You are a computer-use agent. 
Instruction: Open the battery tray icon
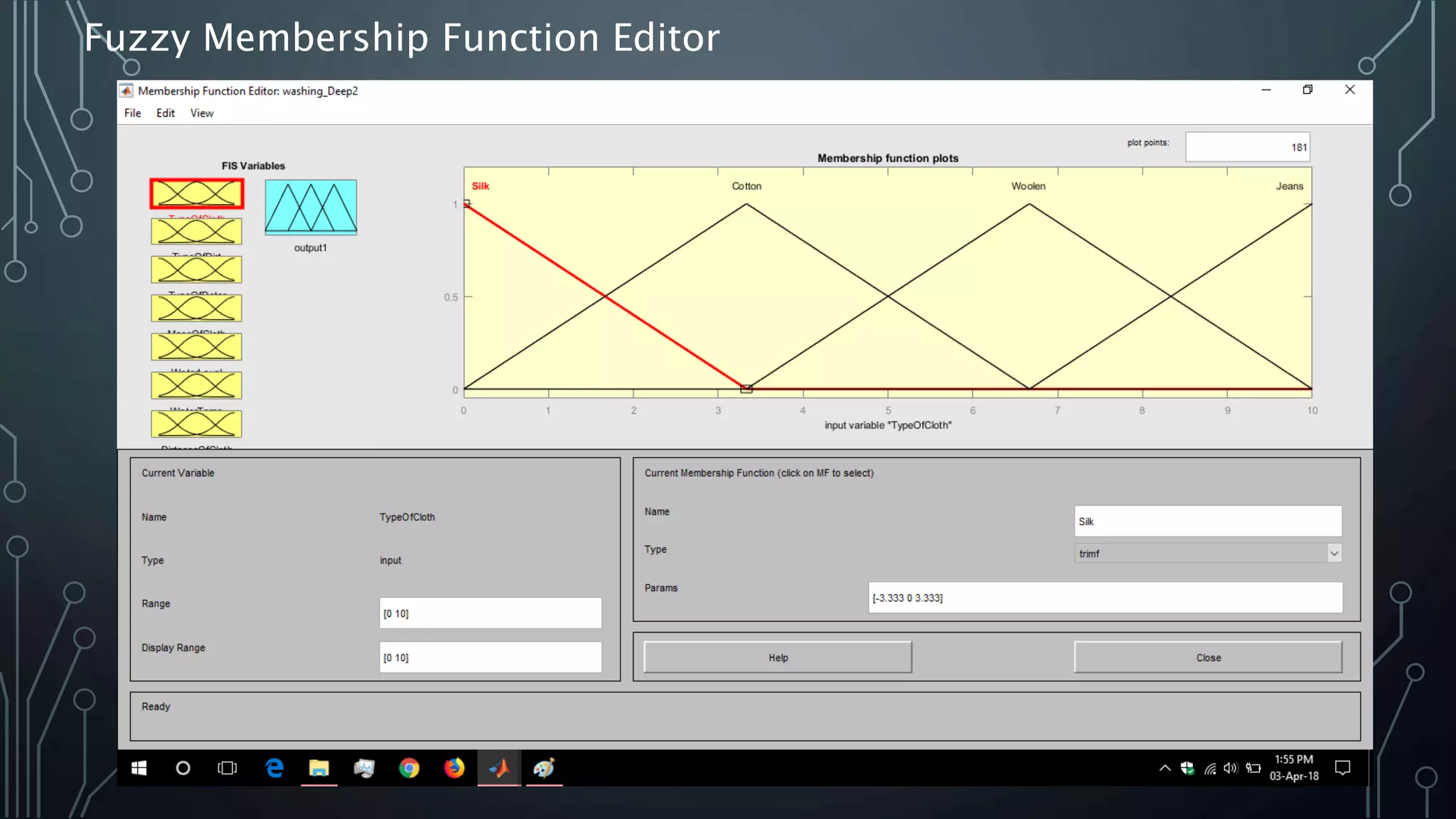point(1253,768)
